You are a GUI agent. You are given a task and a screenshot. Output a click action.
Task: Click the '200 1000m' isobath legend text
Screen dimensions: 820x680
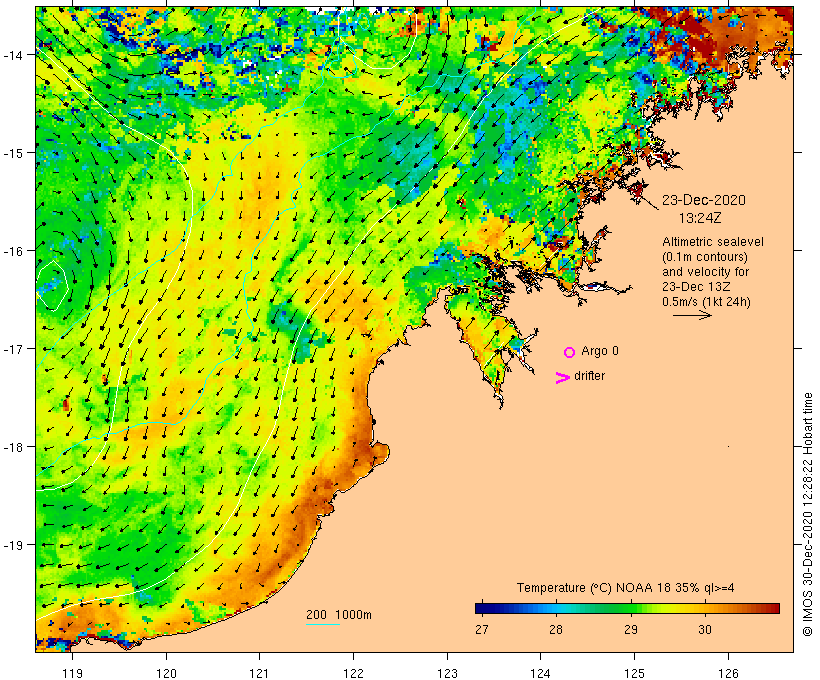pyautogui.click(x=339, y=615)
